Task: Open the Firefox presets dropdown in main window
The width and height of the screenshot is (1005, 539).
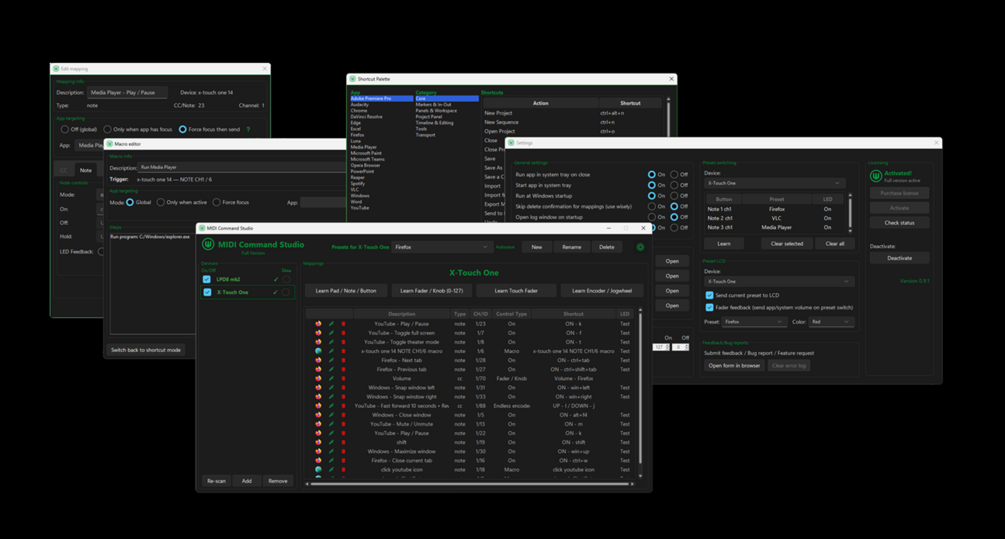Action: point(441,247)
